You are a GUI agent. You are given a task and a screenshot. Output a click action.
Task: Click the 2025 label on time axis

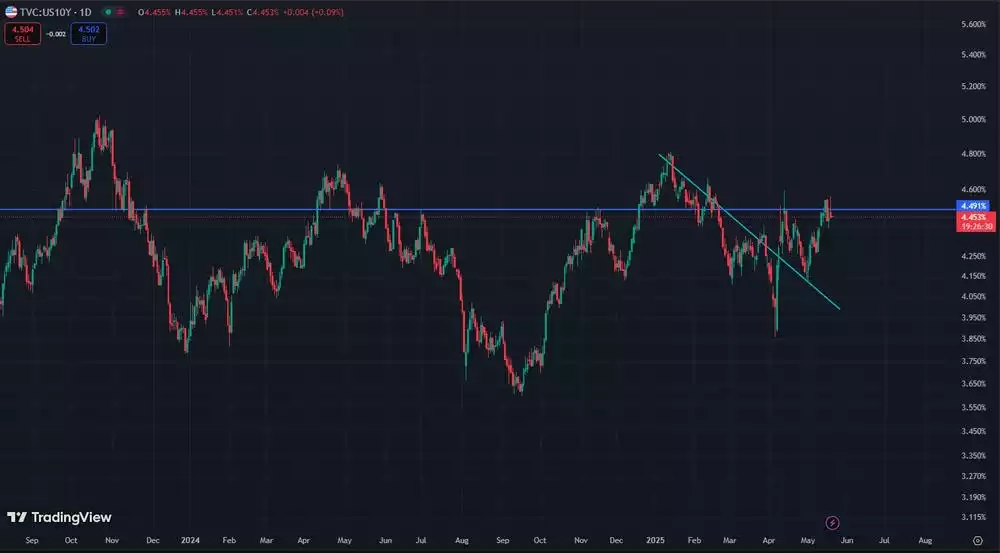(x=655, y=540)
